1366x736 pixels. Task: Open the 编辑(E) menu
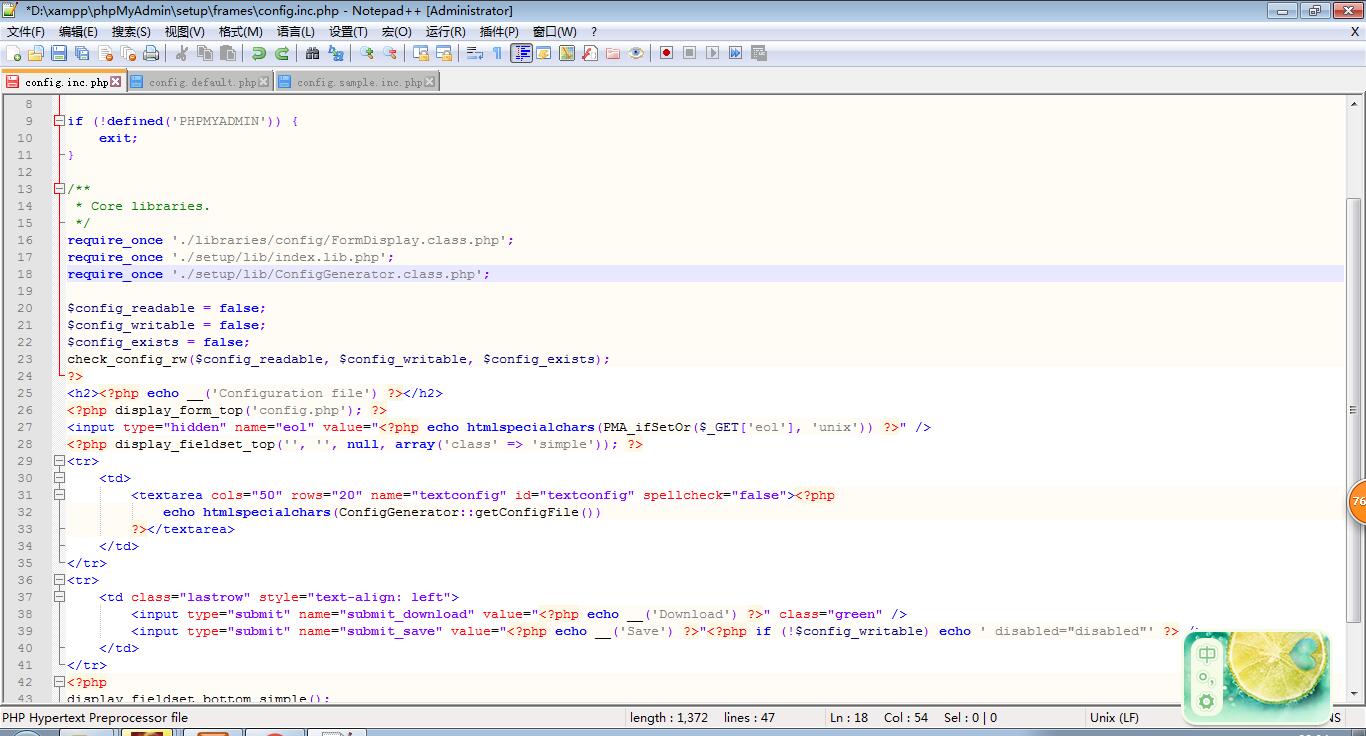[78, 32]
